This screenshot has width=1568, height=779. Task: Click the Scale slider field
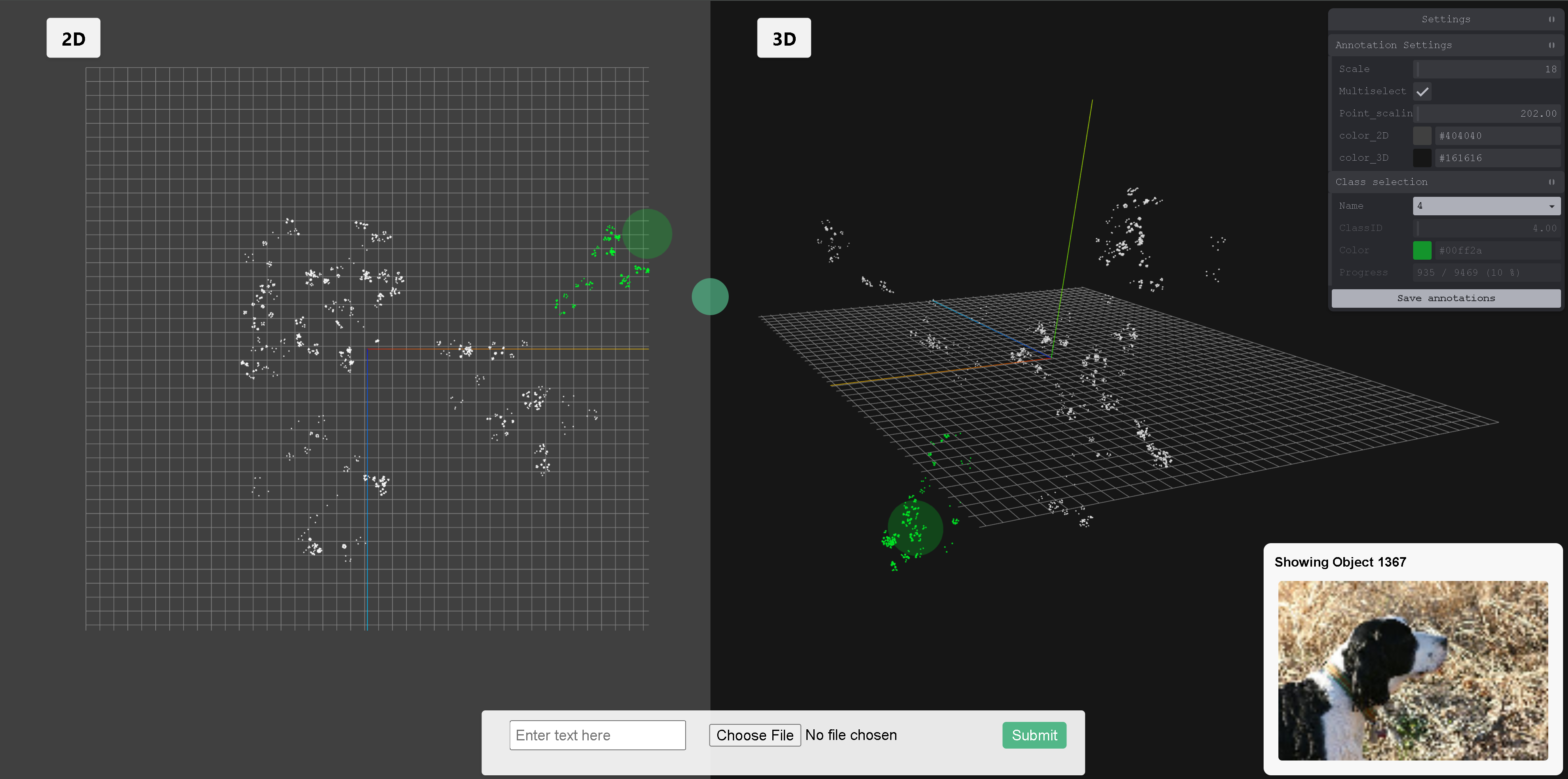pos(1486,69)
